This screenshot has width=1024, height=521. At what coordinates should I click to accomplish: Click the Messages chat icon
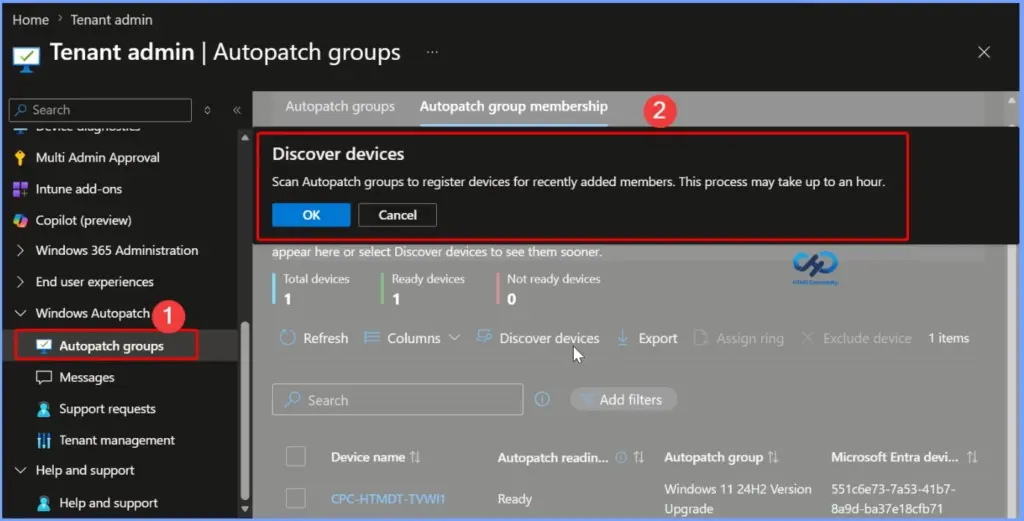[x=44, y=377]
